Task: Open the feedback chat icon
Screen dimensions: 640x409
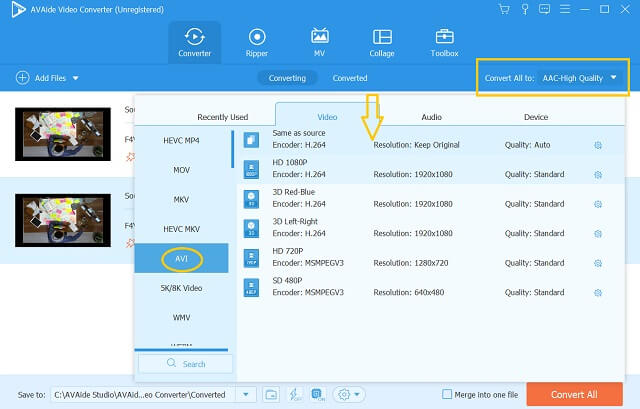Action: [x=544, y=9]
